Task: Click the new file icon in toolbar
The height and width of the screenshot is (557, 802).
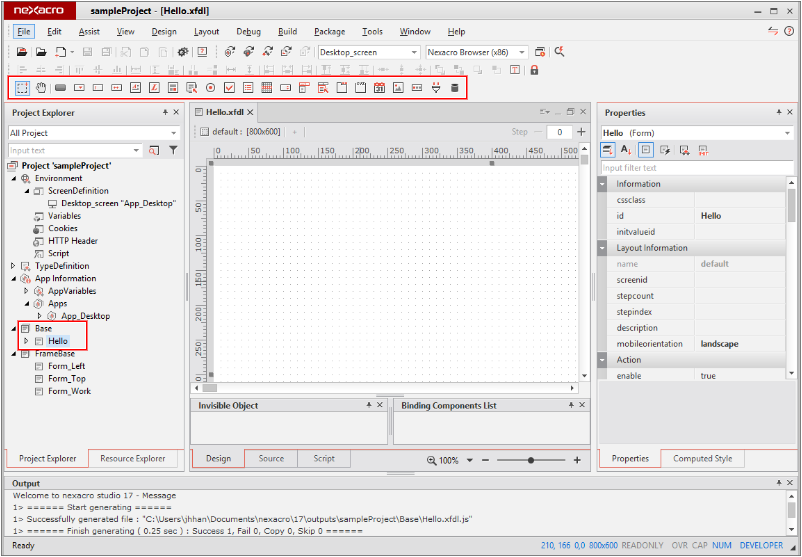Action: 60,52
